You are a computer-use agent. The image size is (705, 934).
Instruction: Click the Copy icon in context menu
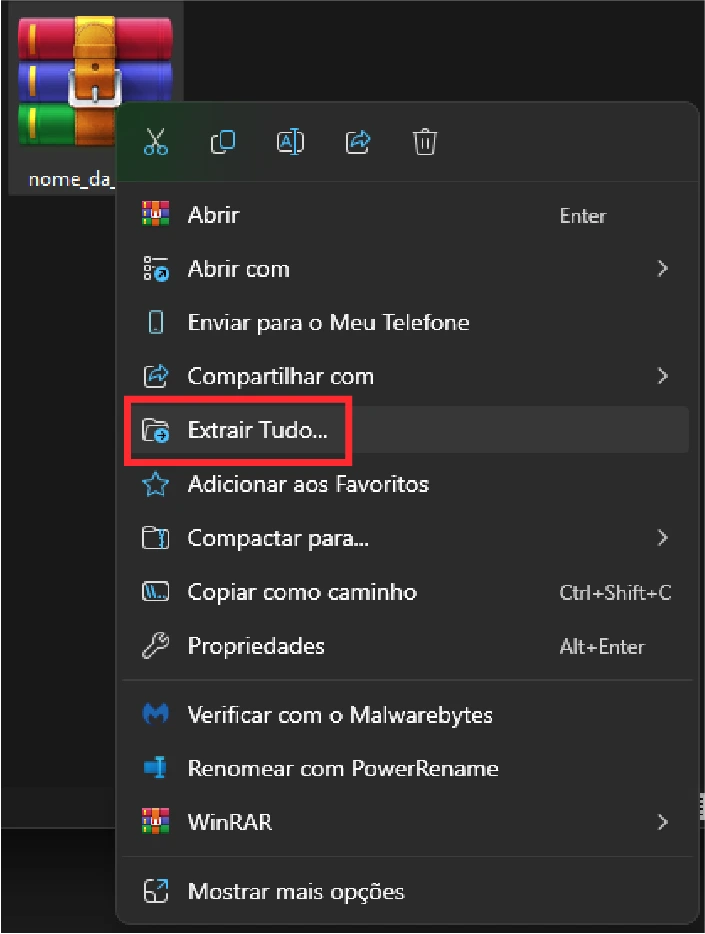223,142
